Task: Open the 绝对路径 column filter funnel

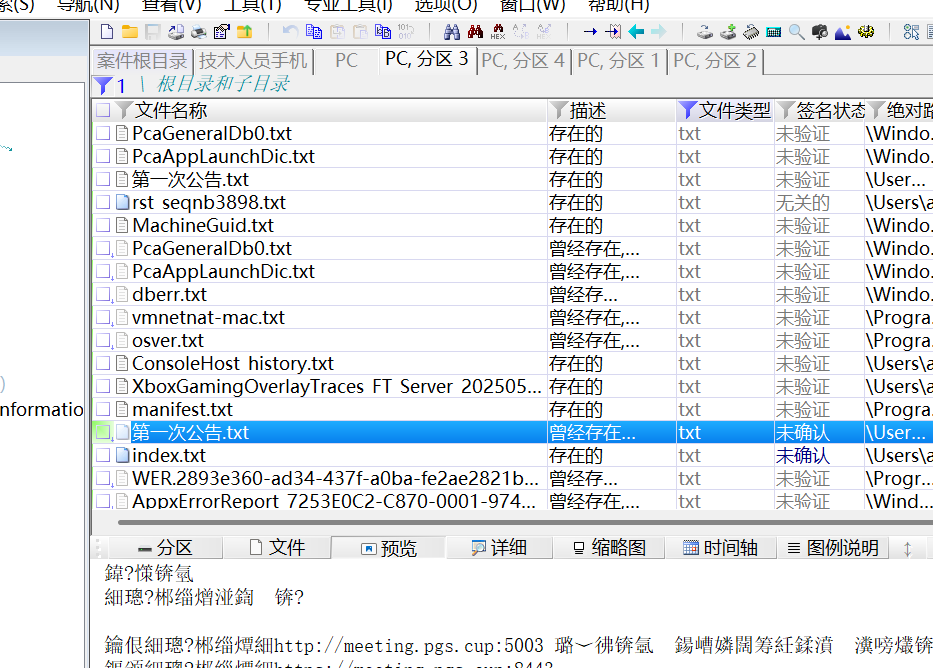Action: click(x=876, y=110)
